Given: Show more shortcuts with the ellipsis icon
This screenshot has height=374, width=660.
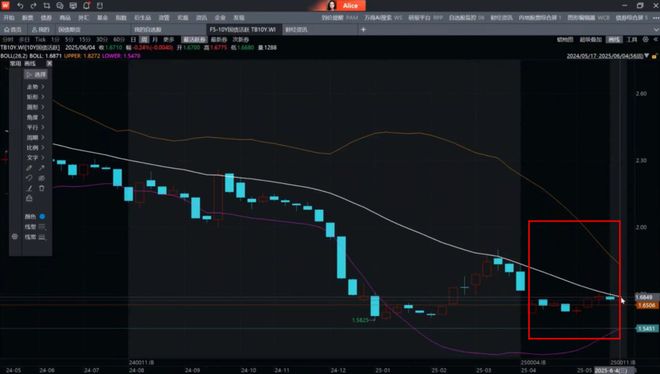Looking at the screenshot, I should pyautogui.click(x=656, y=18).
